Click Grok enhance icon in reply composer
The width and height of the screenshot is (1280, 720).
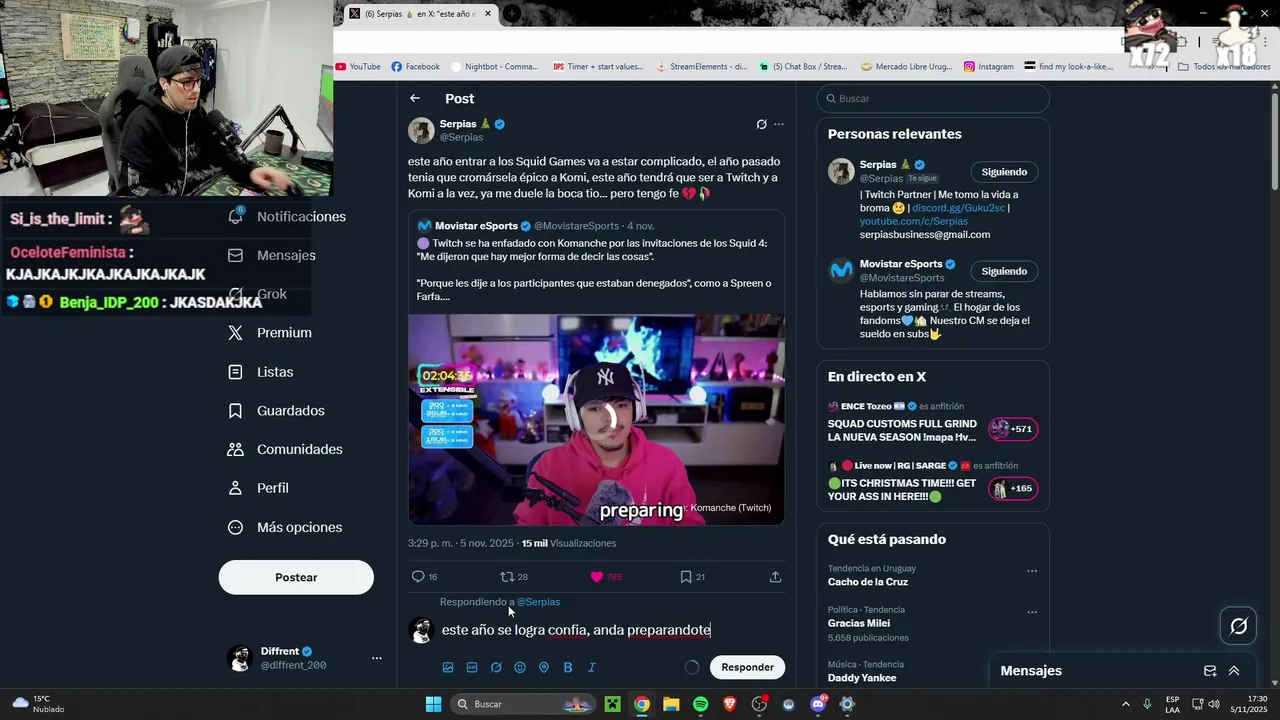click(x=496, y=667)
